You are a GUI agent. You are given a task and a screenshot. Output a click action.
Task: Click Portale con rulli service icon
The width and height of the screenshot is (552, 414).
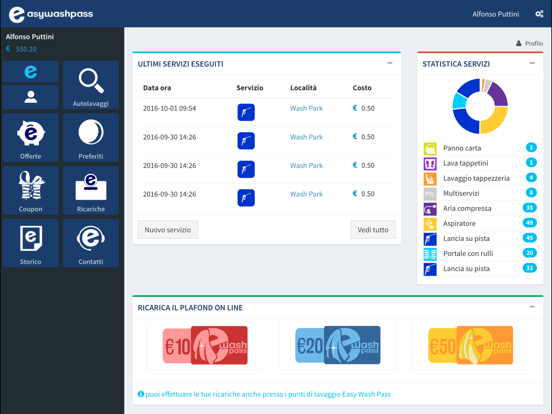(430, 254)
